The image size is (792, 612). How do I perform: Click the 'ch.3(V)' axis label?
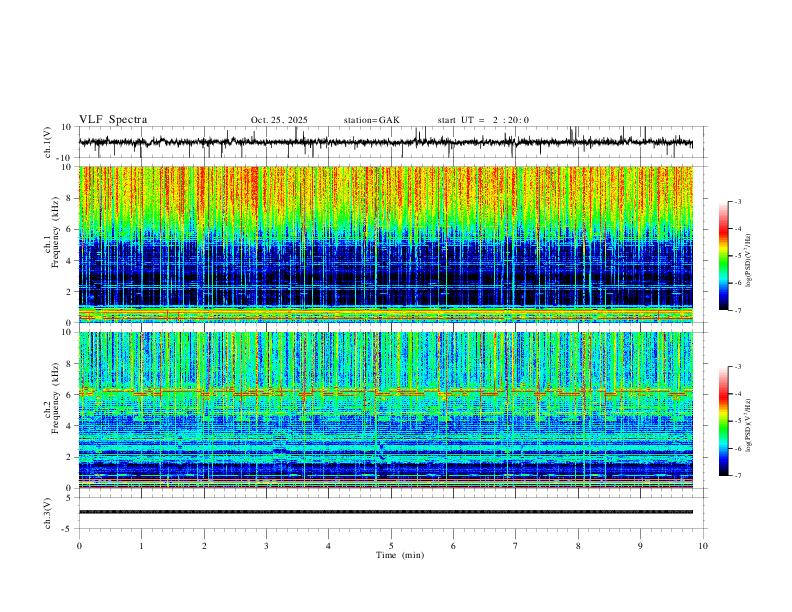coord(48,514)
